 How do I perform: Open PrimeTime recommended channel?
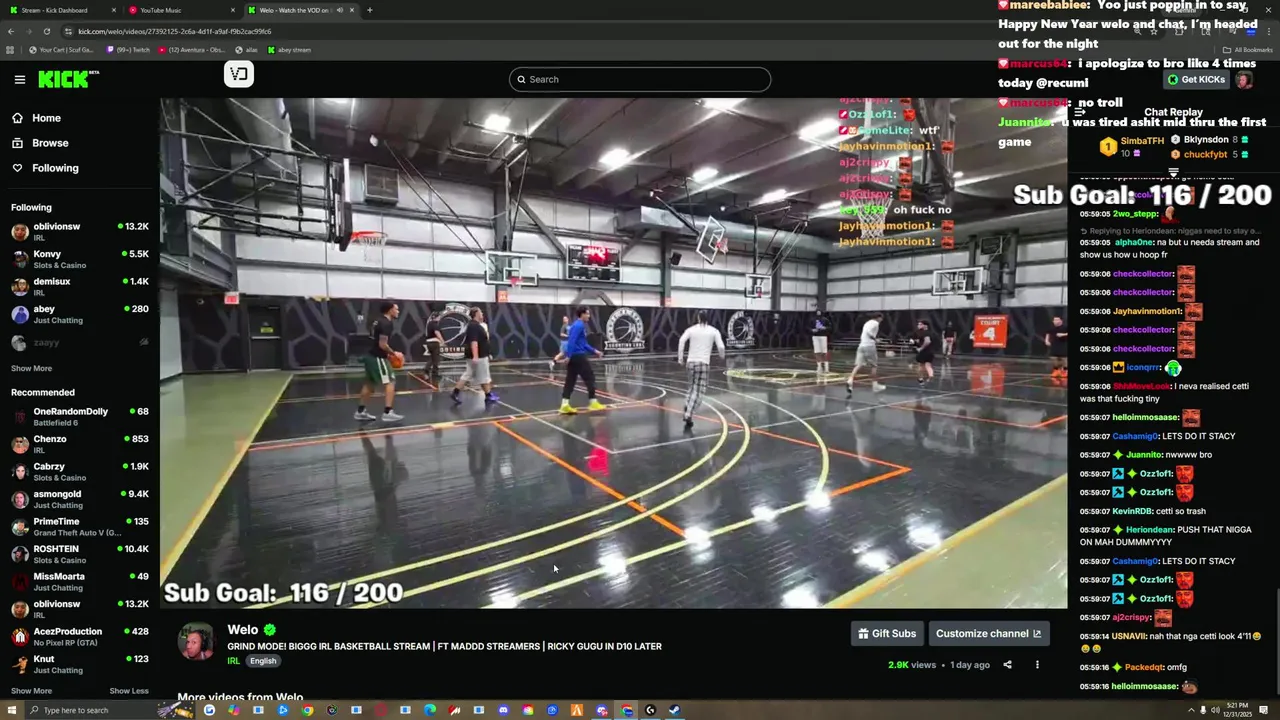pos(80,526)
